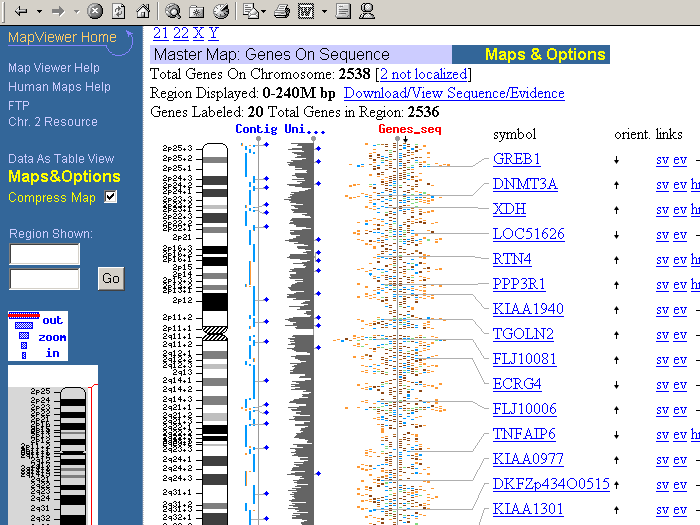
Task: Click the Genes_seq map column header
Action: pyautogui.click(x=410, y=129)
